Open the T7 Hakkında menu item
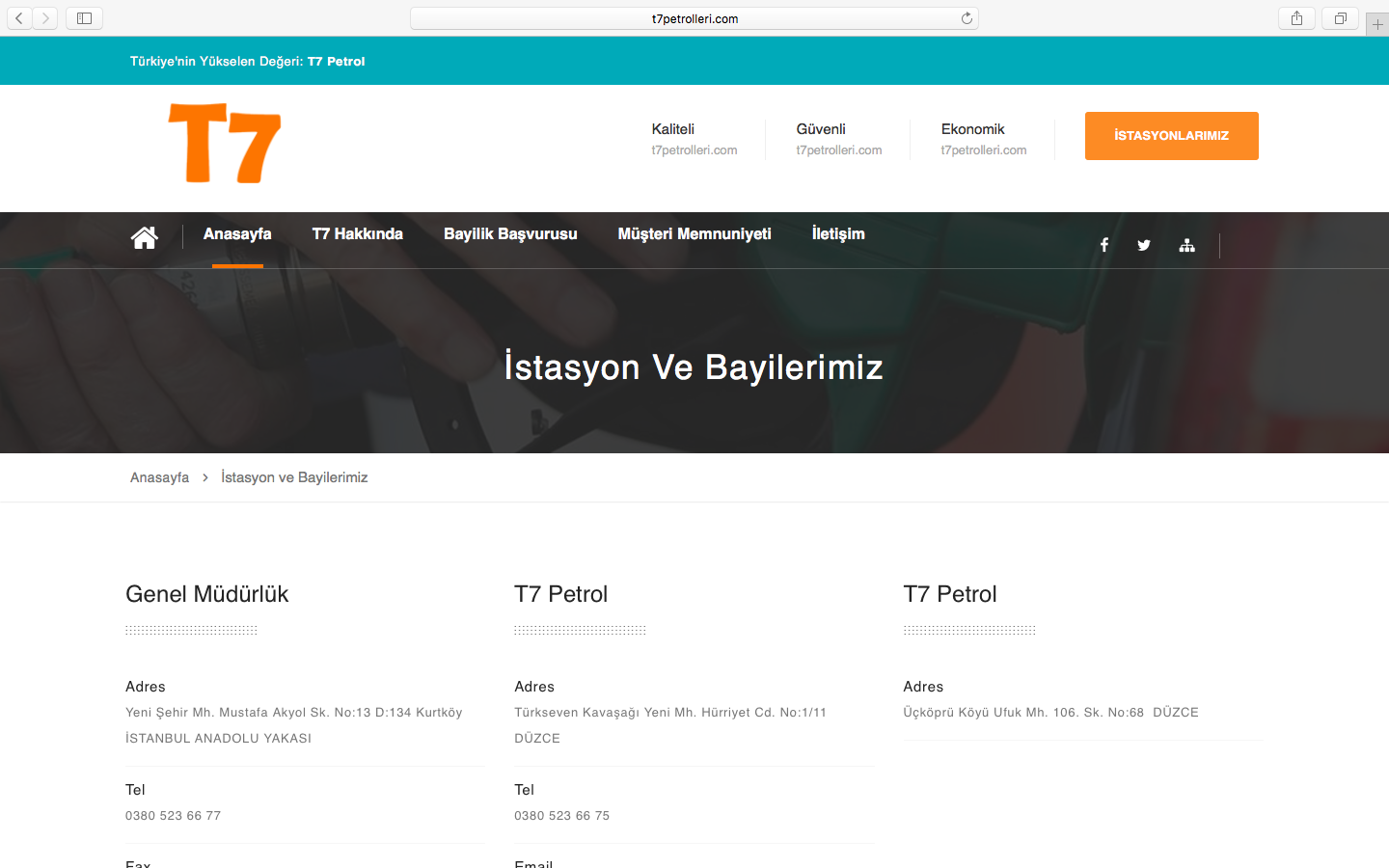Screen dimensions: 1389x868 (358, 234)
